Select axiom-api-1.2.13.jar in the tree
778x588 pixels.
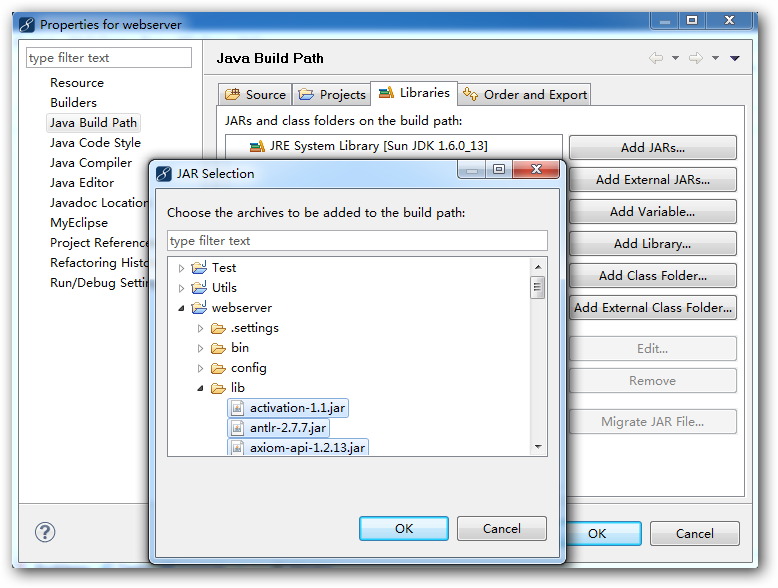click(x=298, y=447)
